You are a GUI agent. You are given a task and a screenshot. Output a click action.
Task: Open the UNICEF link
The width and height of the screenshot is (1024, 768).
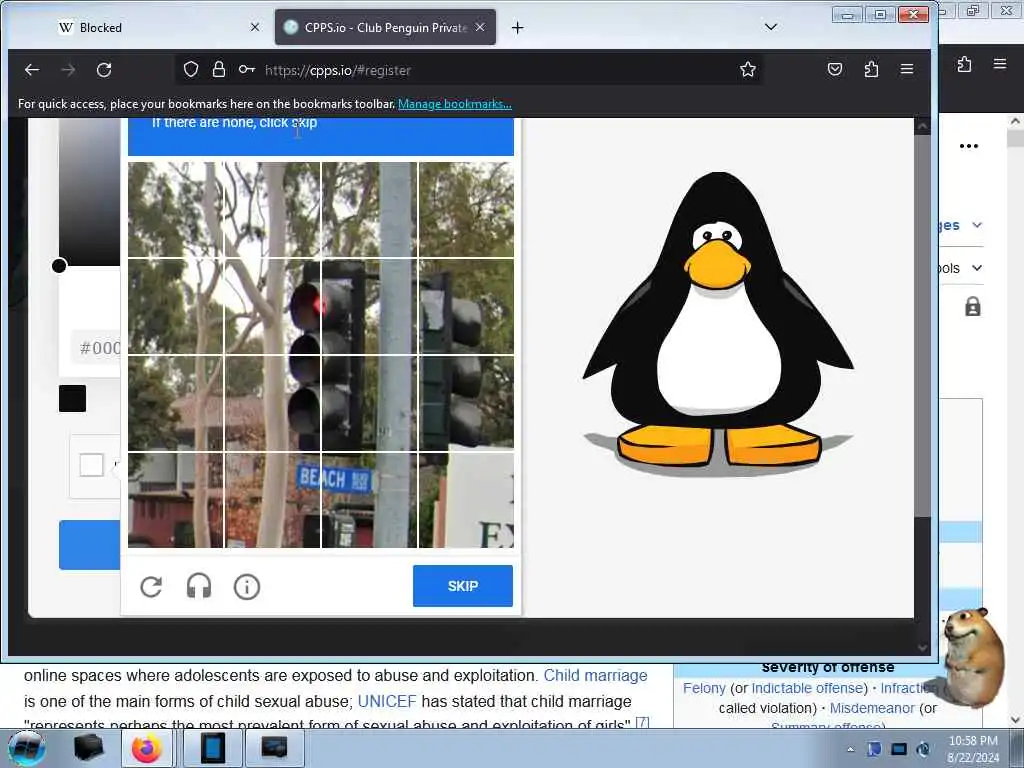click(x=387, y=701)
